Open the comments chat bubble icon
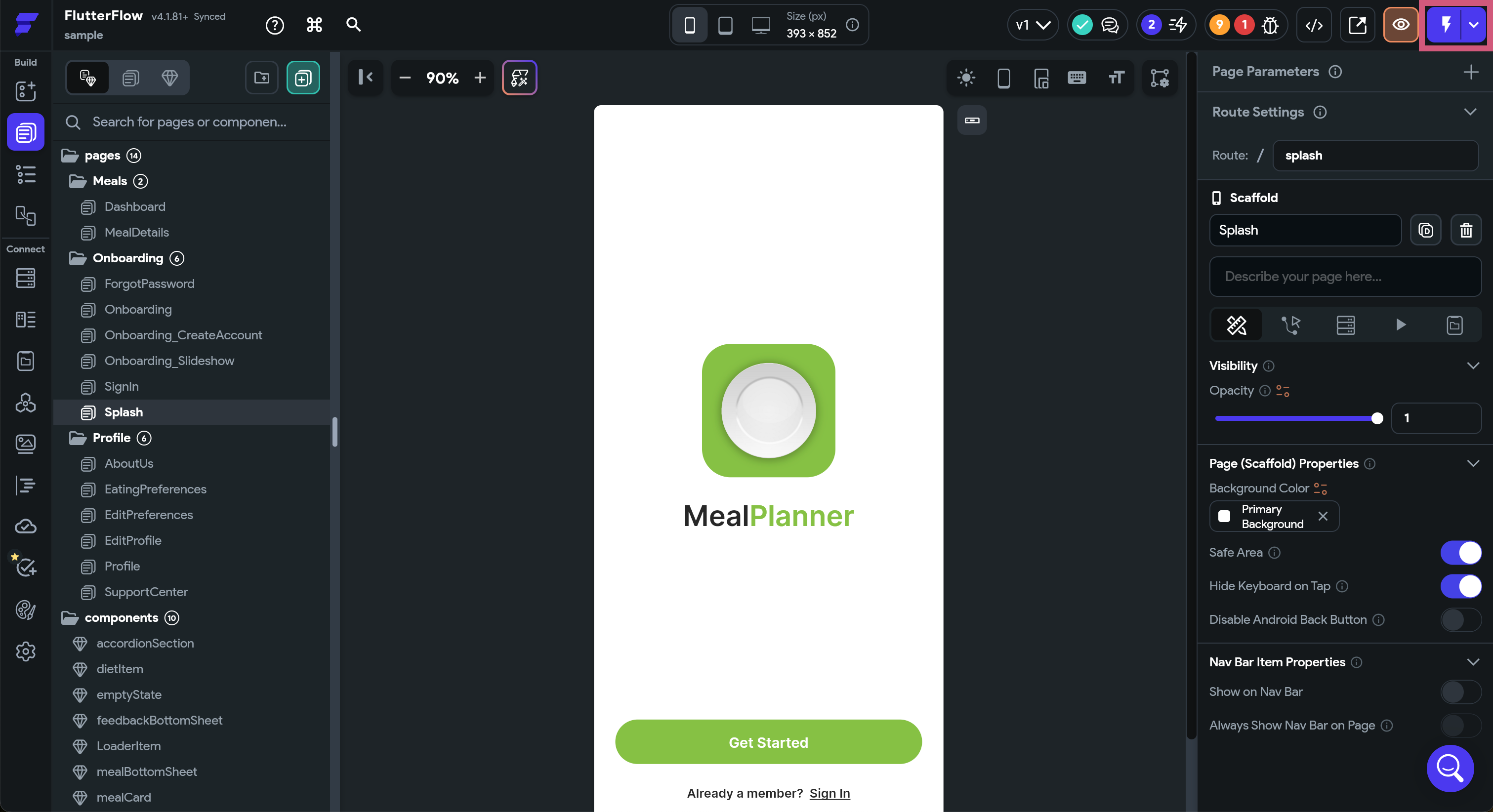The image size is (1493, 812). pos(1110,25)
